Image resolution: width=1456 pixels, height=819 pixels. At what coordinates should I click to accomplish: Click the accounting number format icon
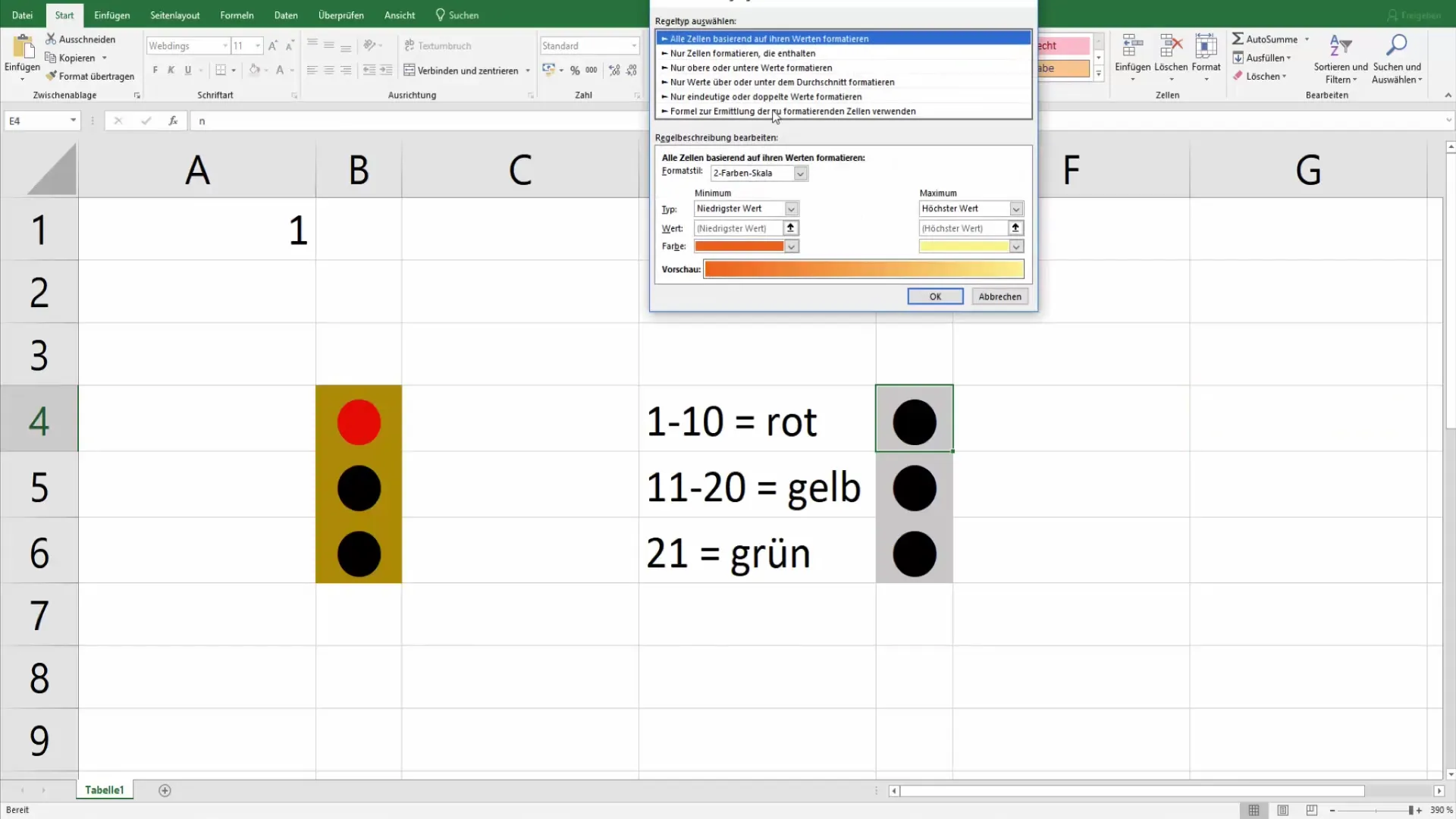549,70
